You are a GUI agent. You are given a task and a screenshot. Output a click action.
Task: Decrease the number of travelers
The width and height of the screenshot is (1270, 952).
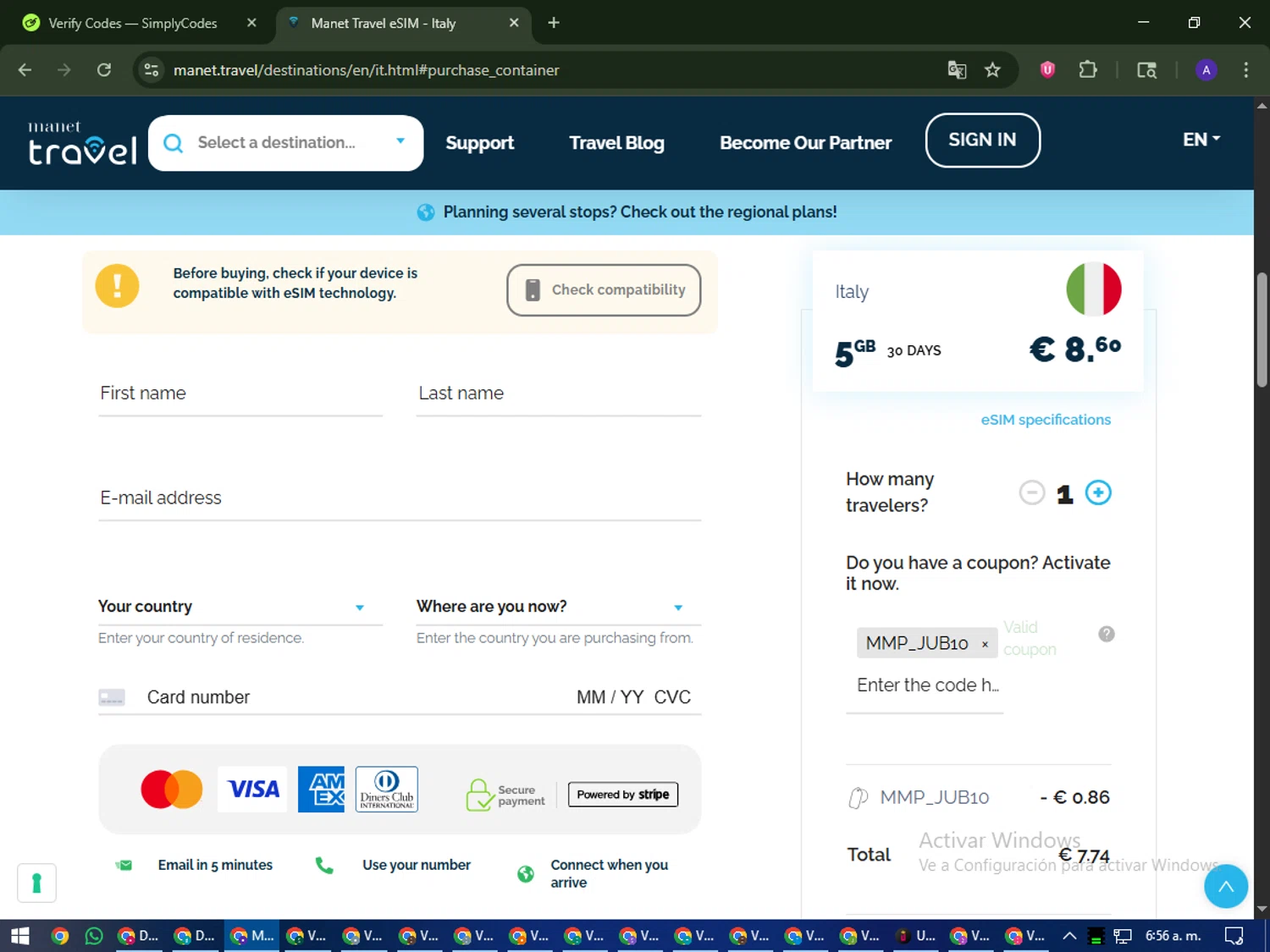pyautogui.click(x=1031, y=493)
